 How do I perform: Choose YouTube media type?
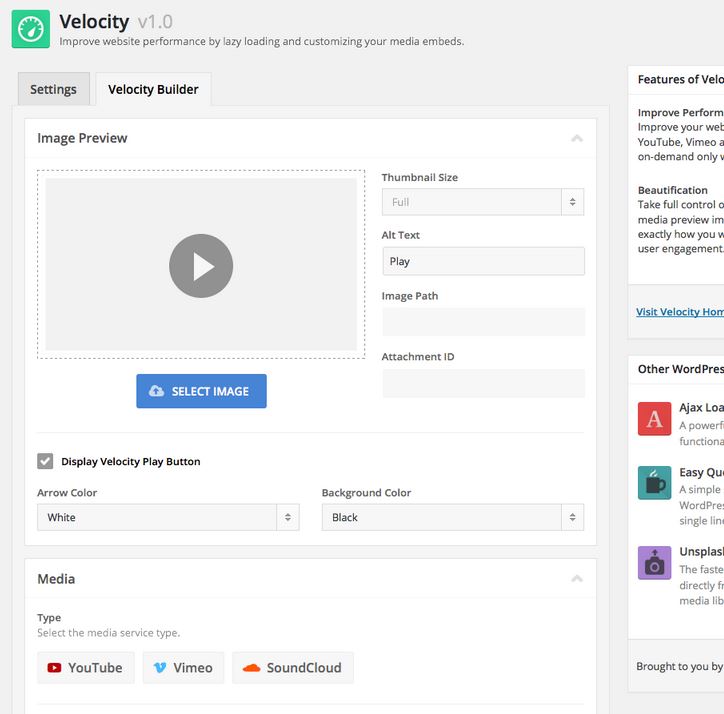pos(86,668)
